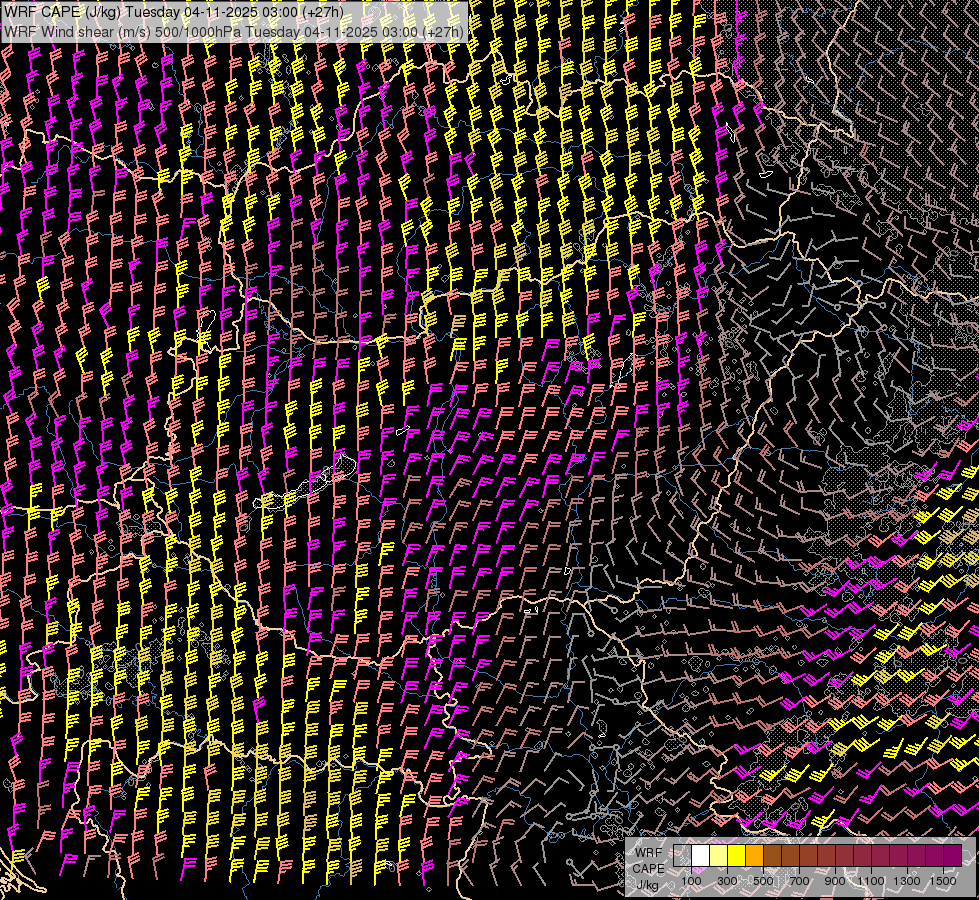
Task: Click the rightmost purple legend swatch
Action: [952, 855]
